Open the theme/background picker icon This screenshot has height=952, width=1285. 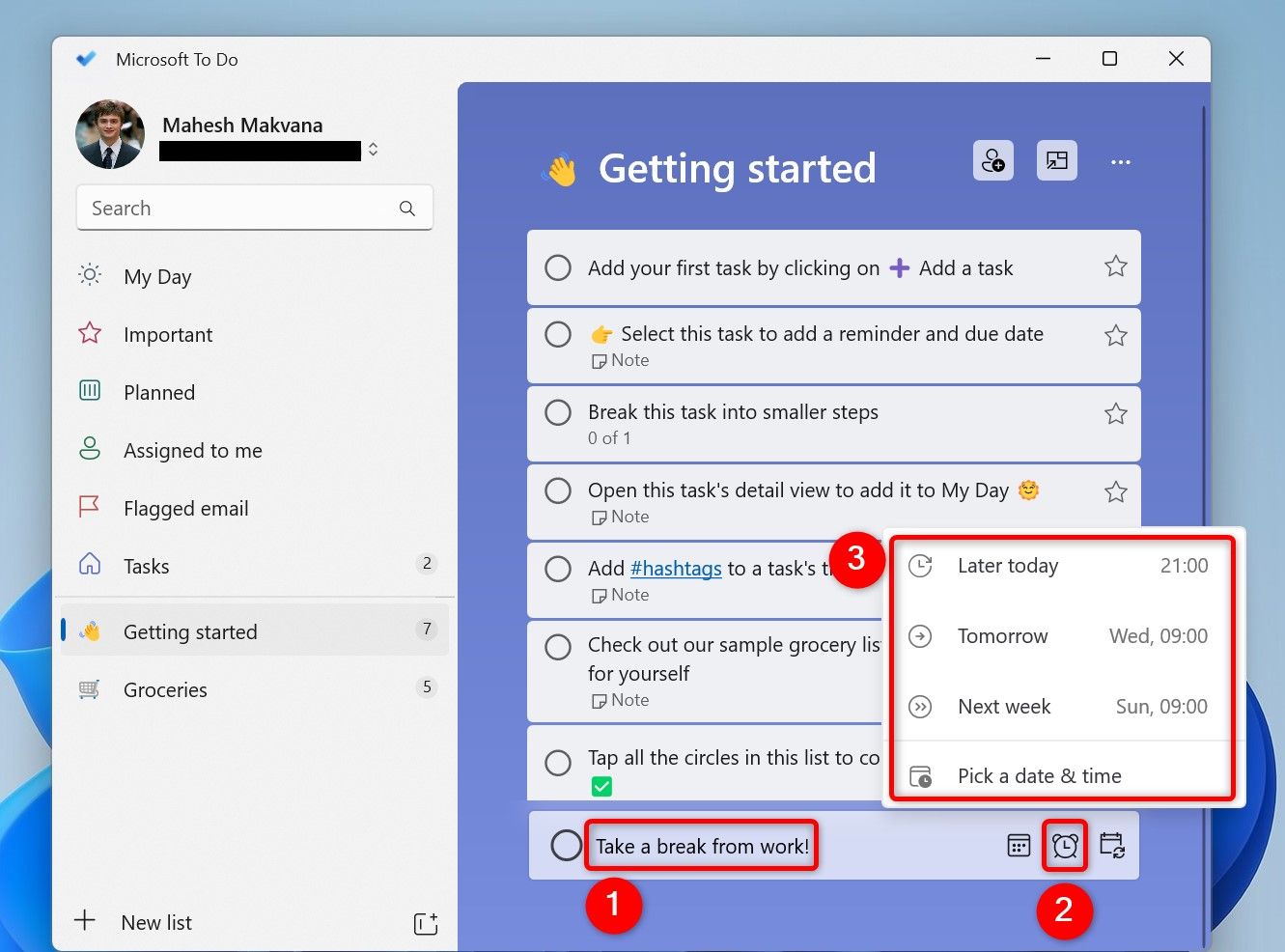coord(1057,160)
